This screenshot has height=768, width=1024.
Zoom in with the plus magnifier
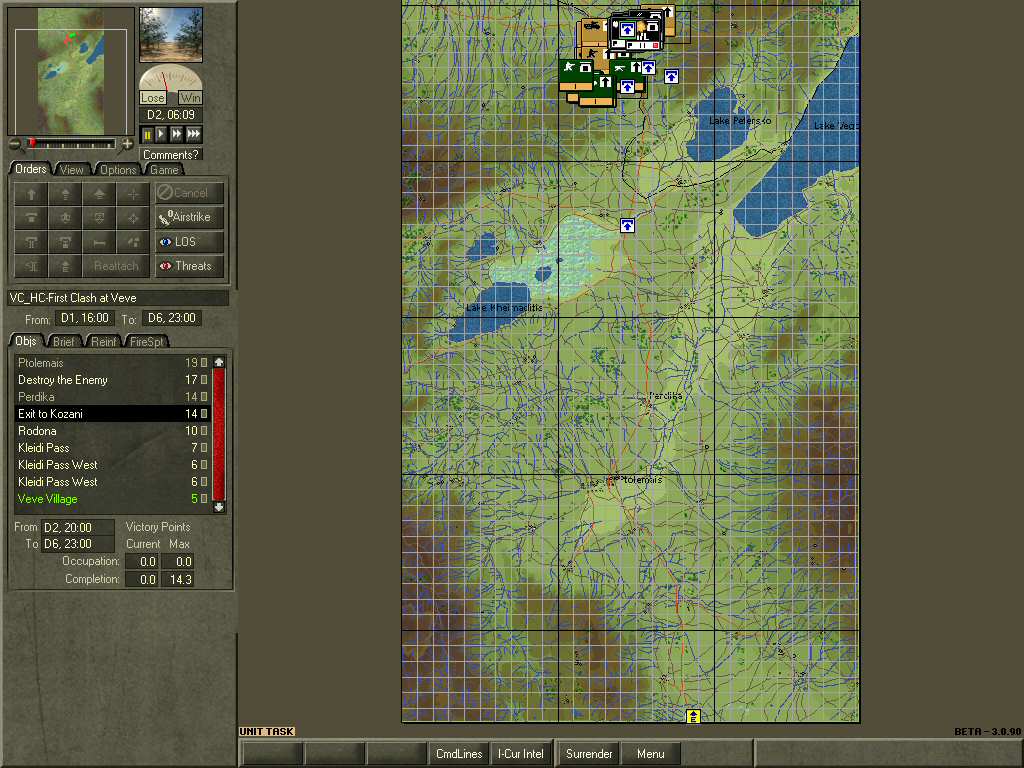tap(127, 144)
